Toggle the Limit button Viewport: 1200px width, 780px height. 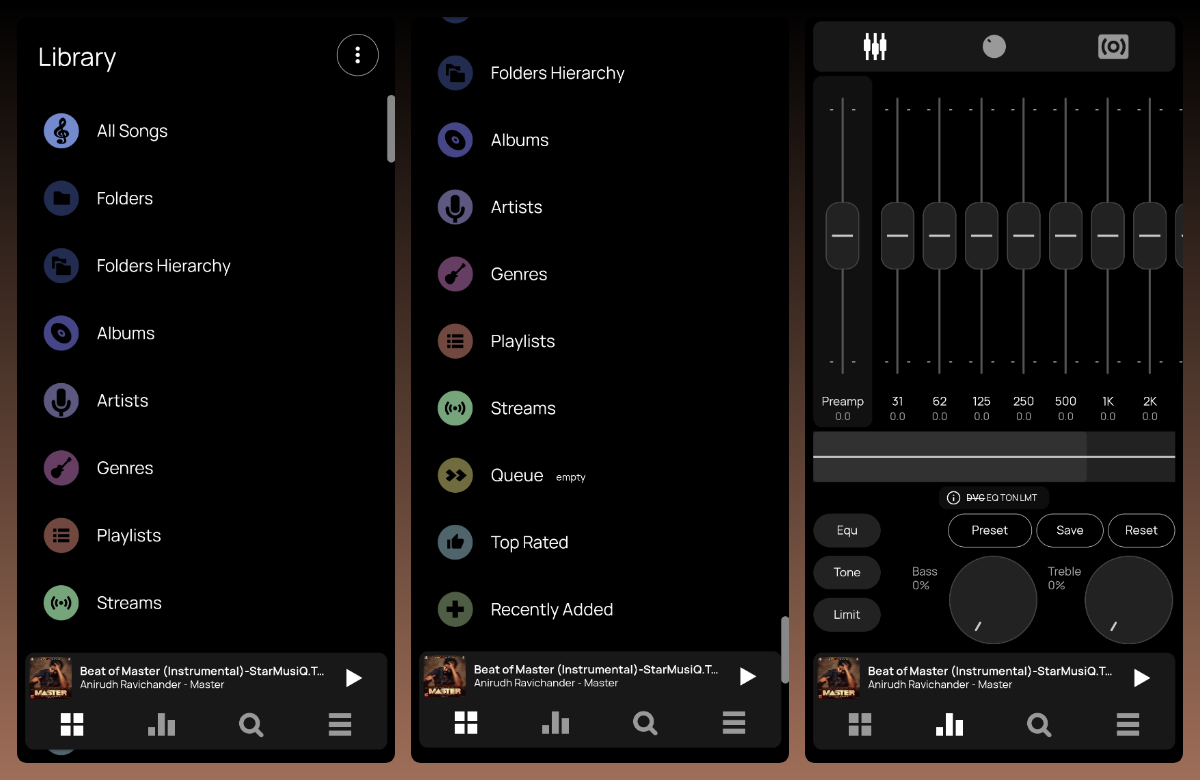tap(847, 614)
